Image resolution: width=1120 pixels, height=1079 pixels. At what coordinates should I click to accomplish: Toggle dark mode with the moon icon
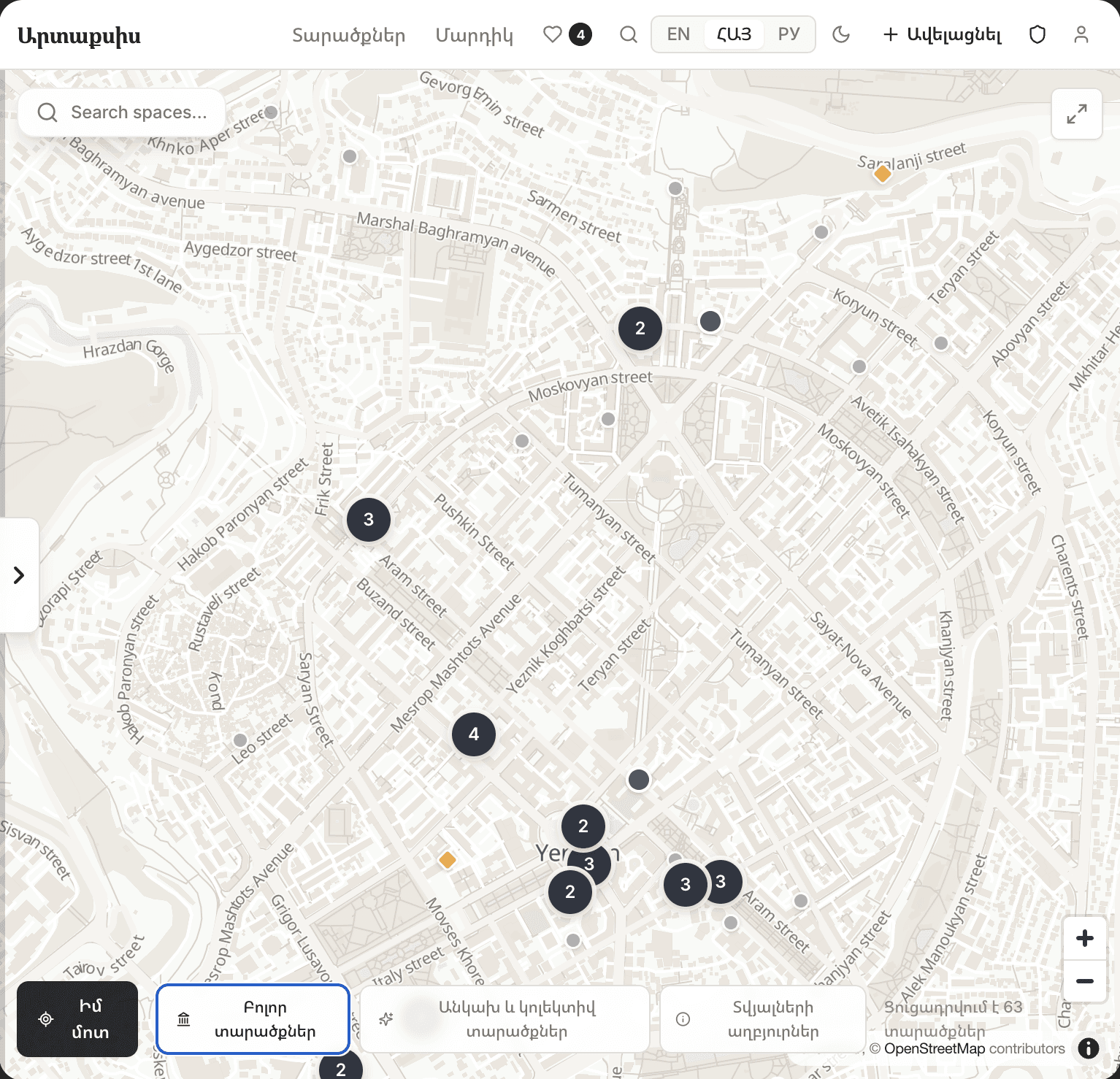pyautogui.click(x=841, y=34)
